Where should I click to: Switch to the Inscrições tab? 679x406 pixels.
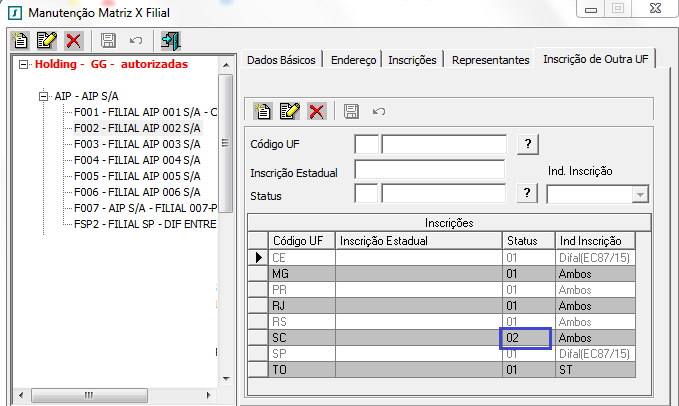412,60
